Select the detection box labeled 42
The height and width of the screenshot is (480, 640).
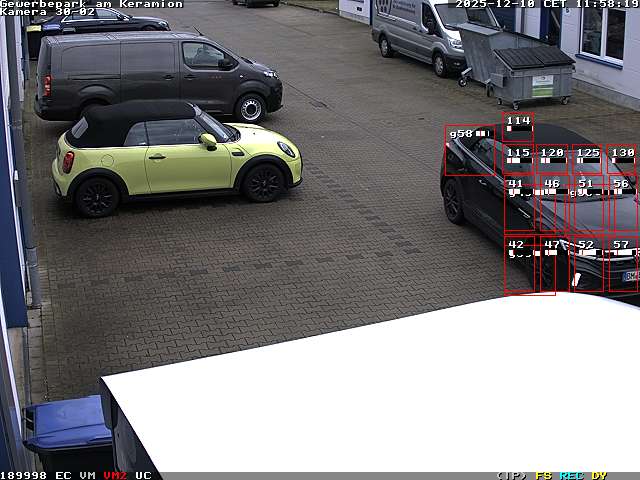coord(520,266)
